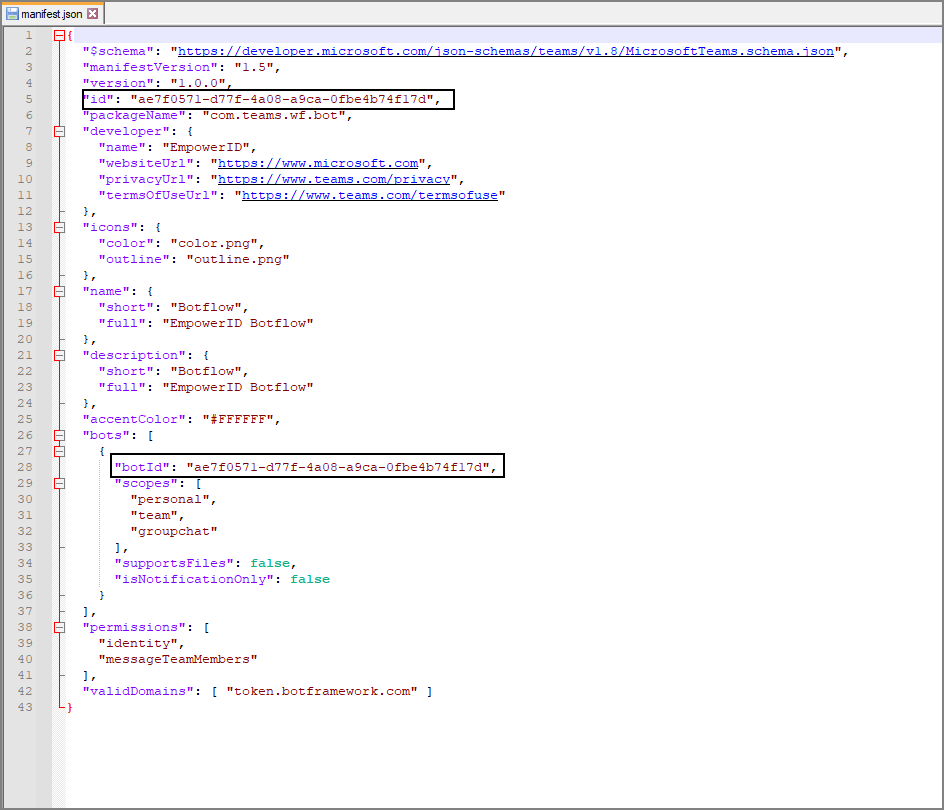
Task: Fold the "name" object on line 17
Action: tap(59, 291)
